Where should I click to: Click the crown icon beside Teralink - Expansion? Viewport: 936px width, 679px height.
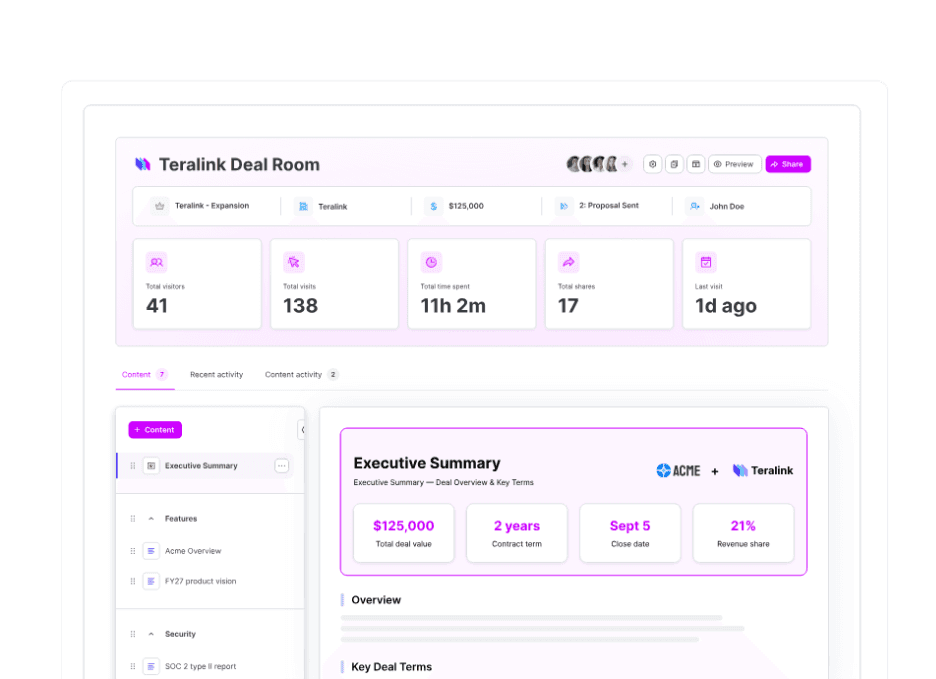[159, 206]
